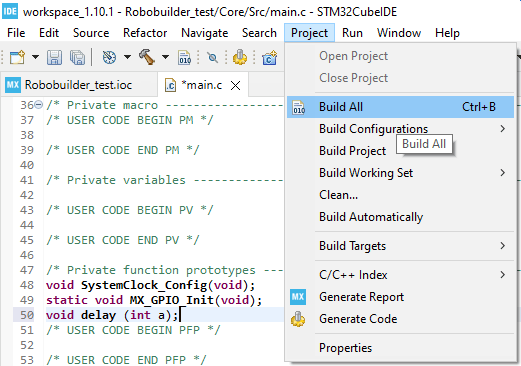Click the new C source toolbar icon

tap(269, 58)
